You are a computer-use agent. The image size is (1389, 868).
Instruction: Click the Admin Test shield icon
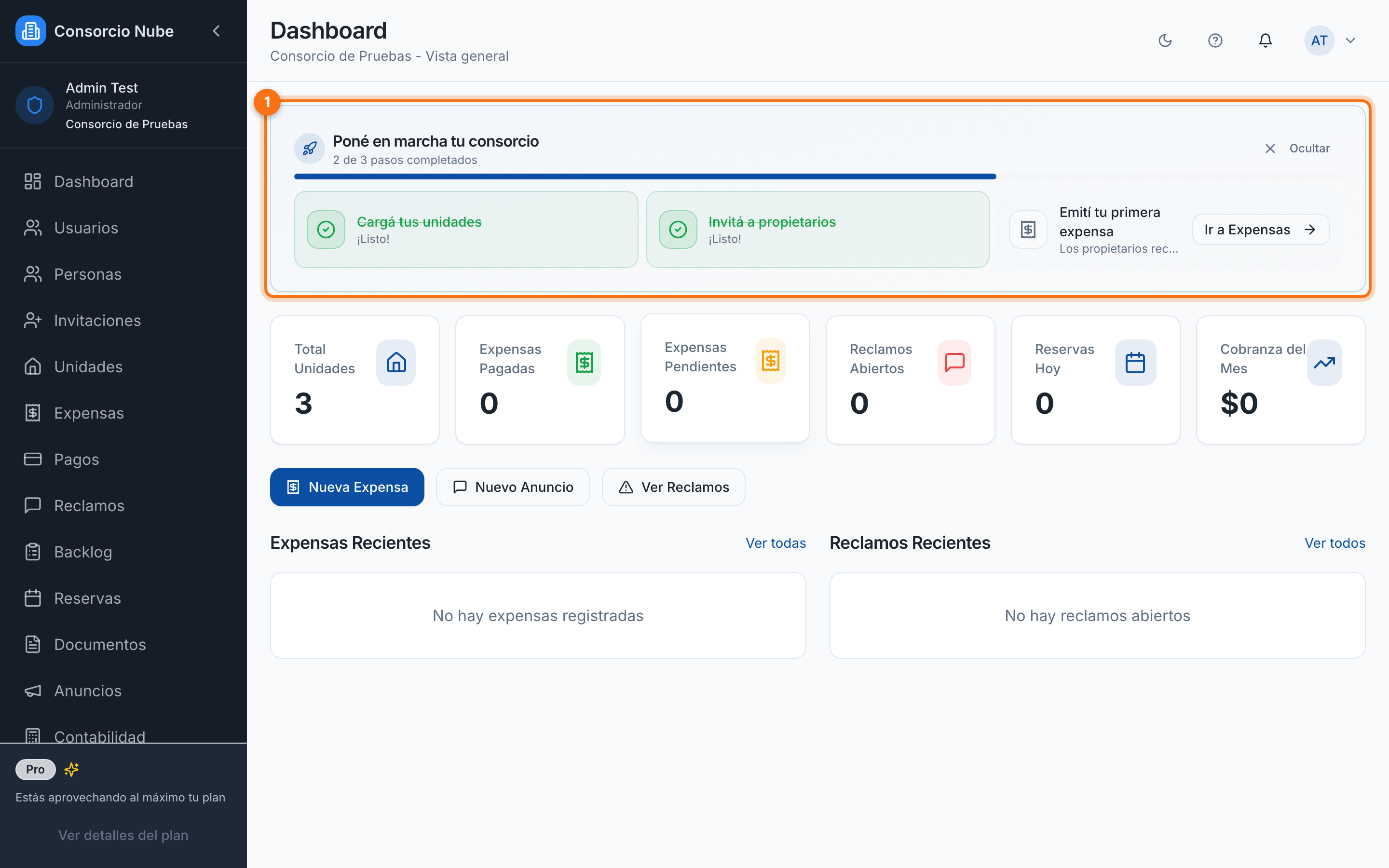[x=34, y=105]
